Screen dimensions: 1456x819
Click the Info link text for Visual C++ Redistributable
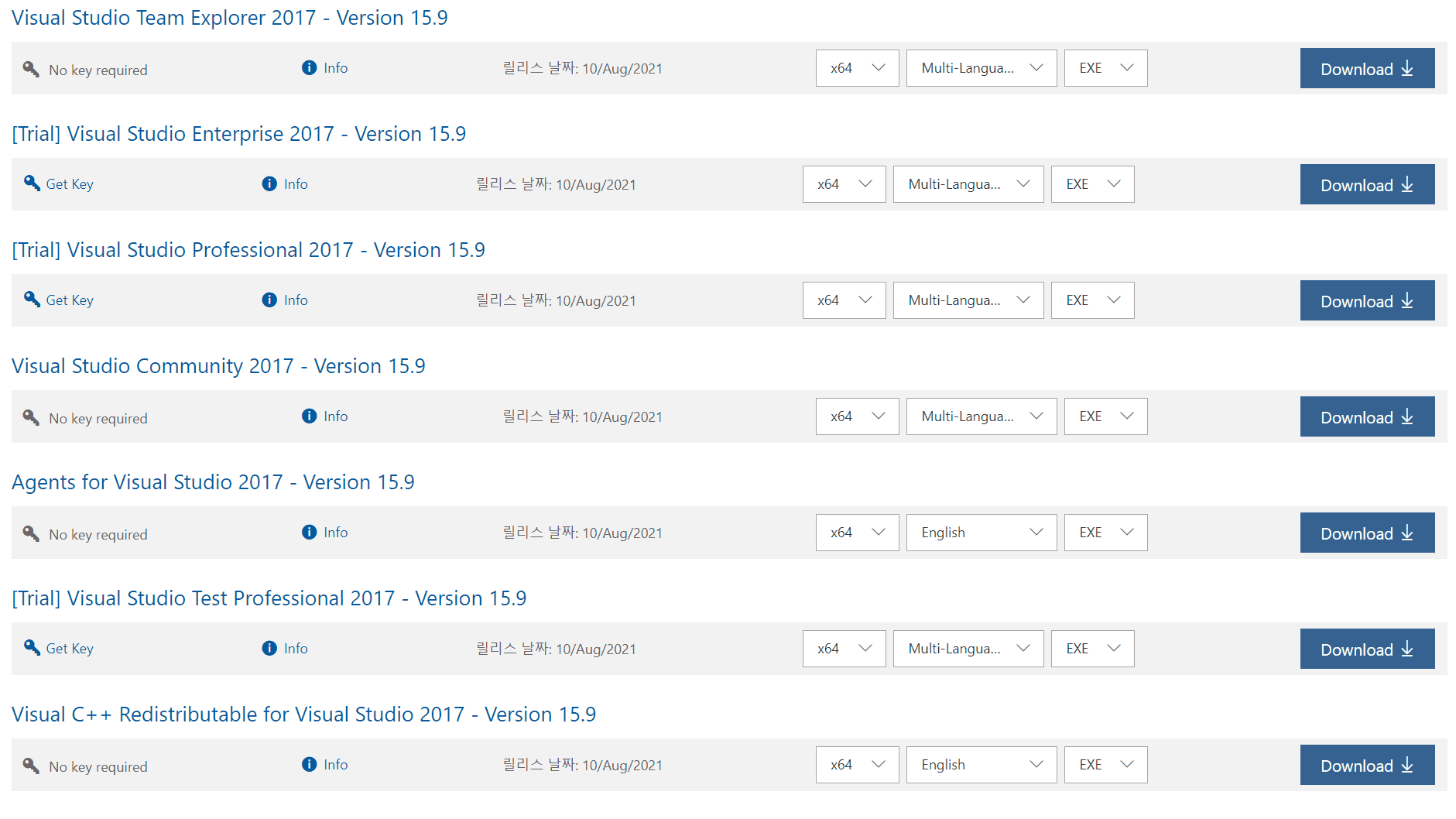tap(336, 765)
